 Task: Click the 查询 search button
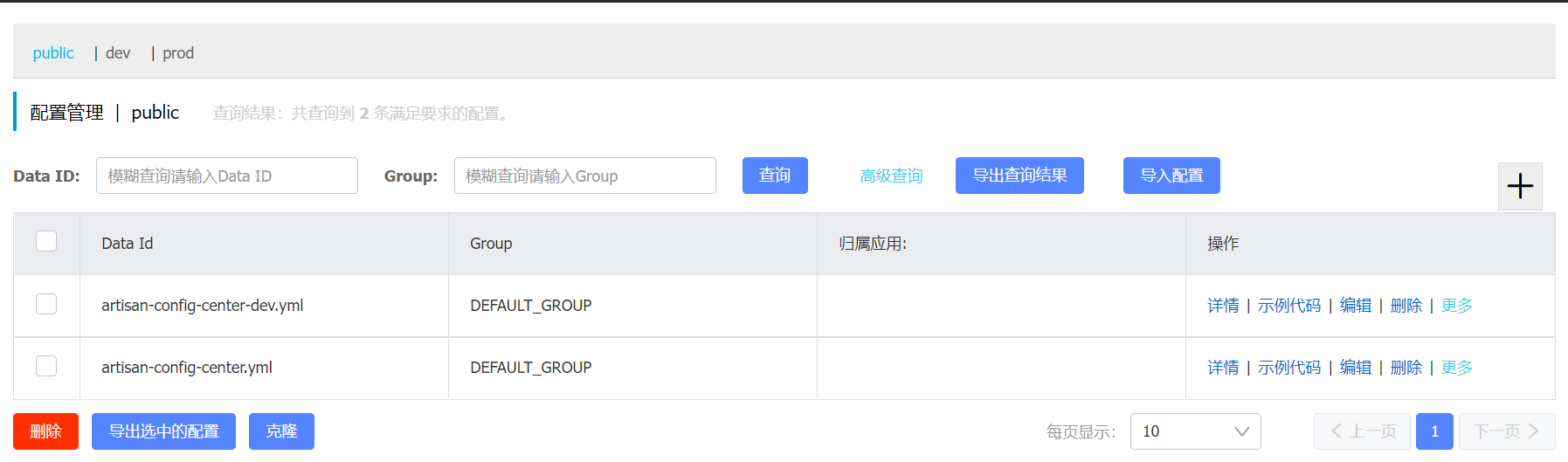pos(775,176)
